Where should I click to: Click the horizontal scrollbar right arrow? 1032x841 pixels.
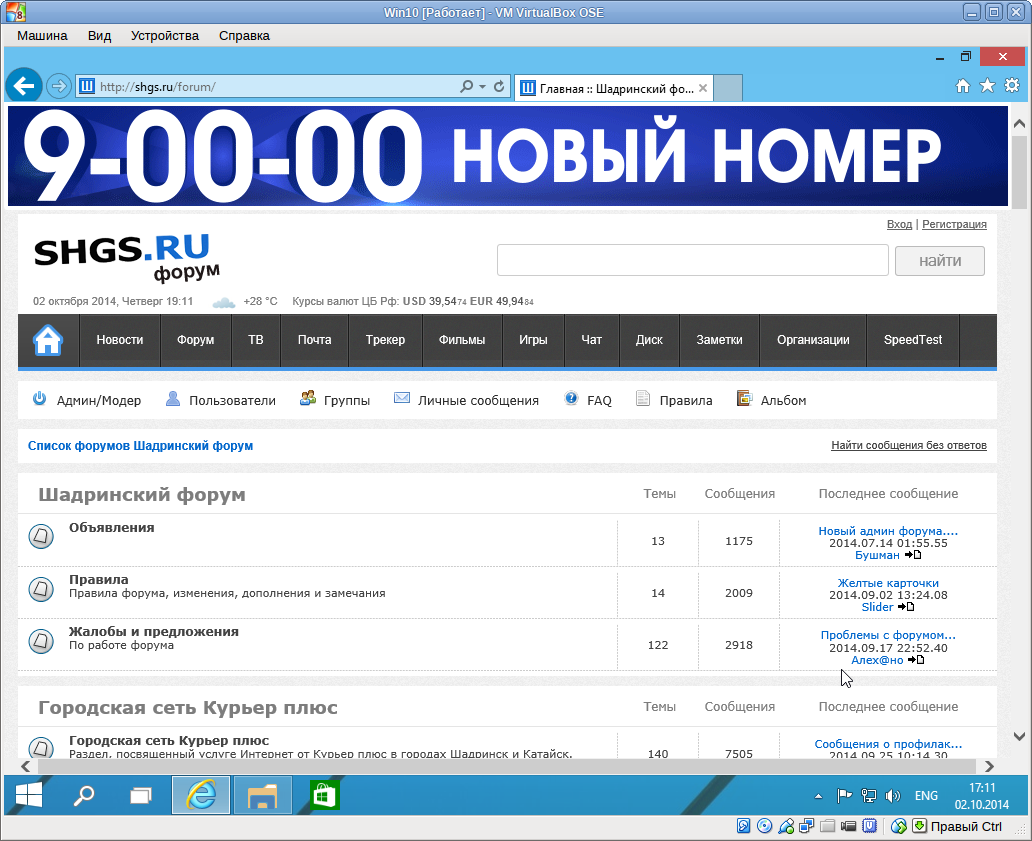point(989,766)
